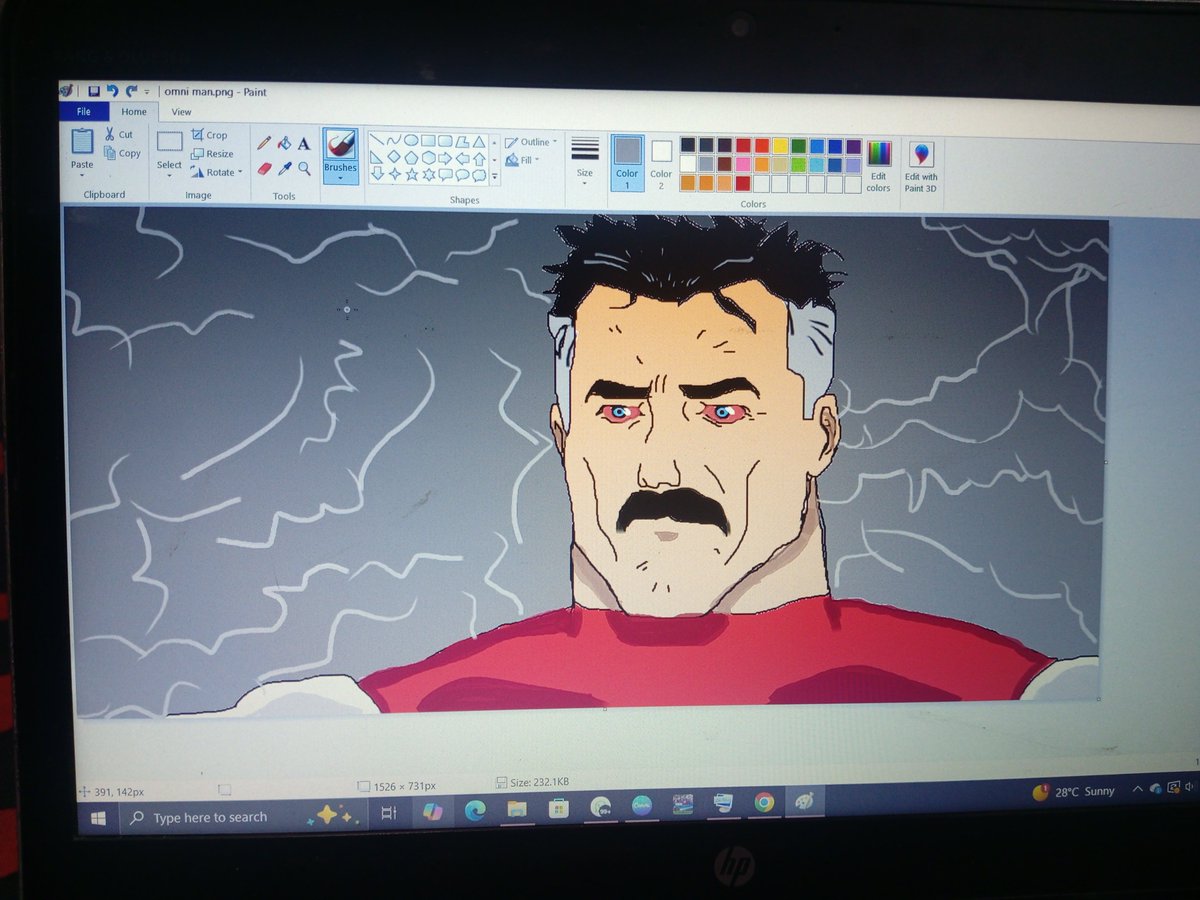
Task: Open Google Chrome from taskbar
Action: point(764,801)
